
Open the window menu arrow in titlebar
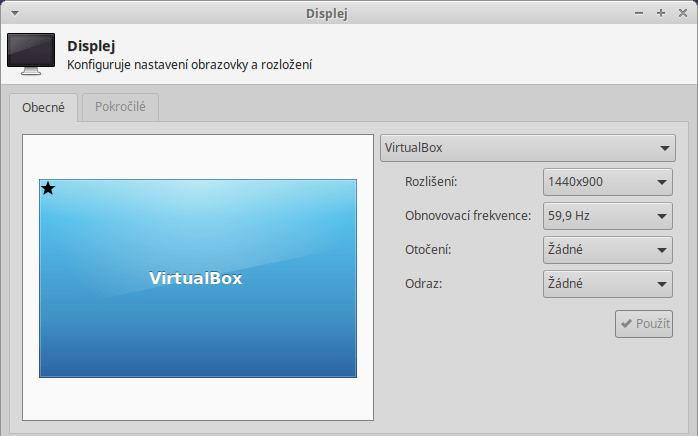click(15, 13)
